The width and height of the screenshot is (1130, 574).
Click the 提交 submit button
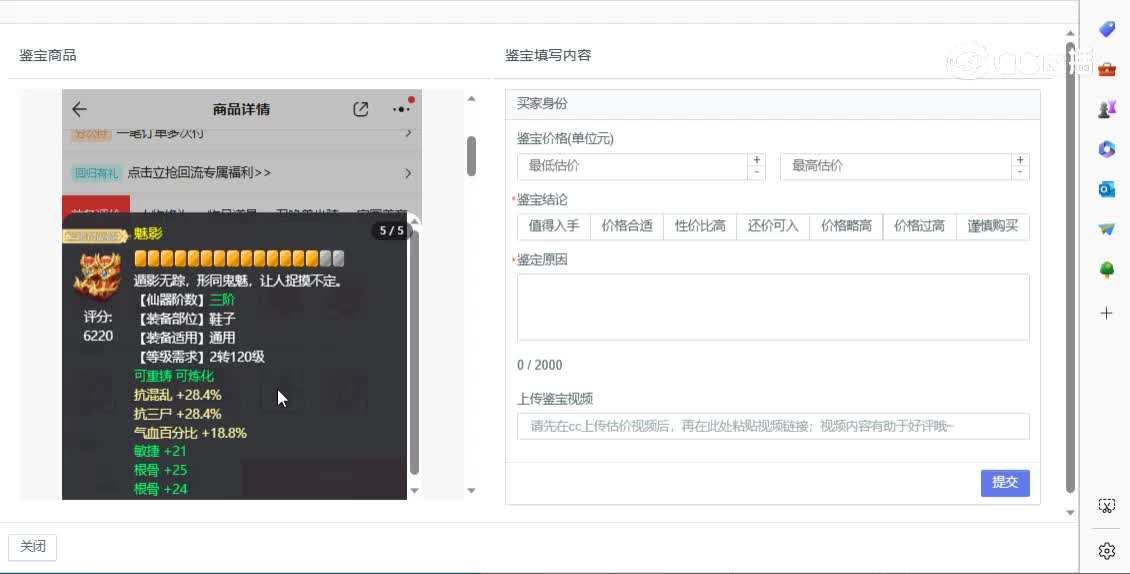(x=1004, y=482)
